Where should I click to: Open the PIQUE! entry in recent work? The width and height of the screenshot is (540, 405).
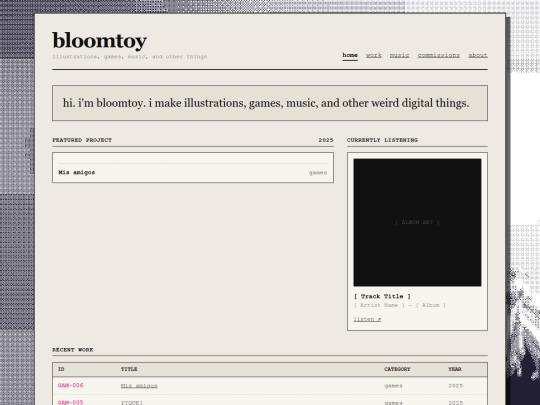132,402
